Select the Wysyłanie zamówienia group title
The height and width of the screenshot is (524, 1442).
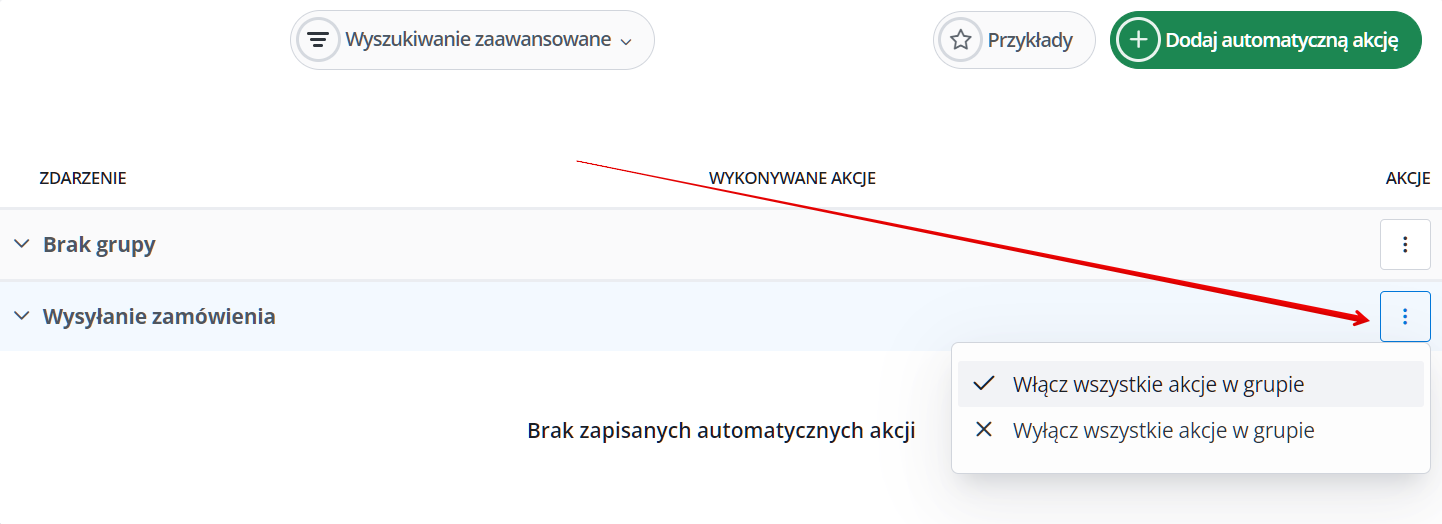click(x=159, y=316)
